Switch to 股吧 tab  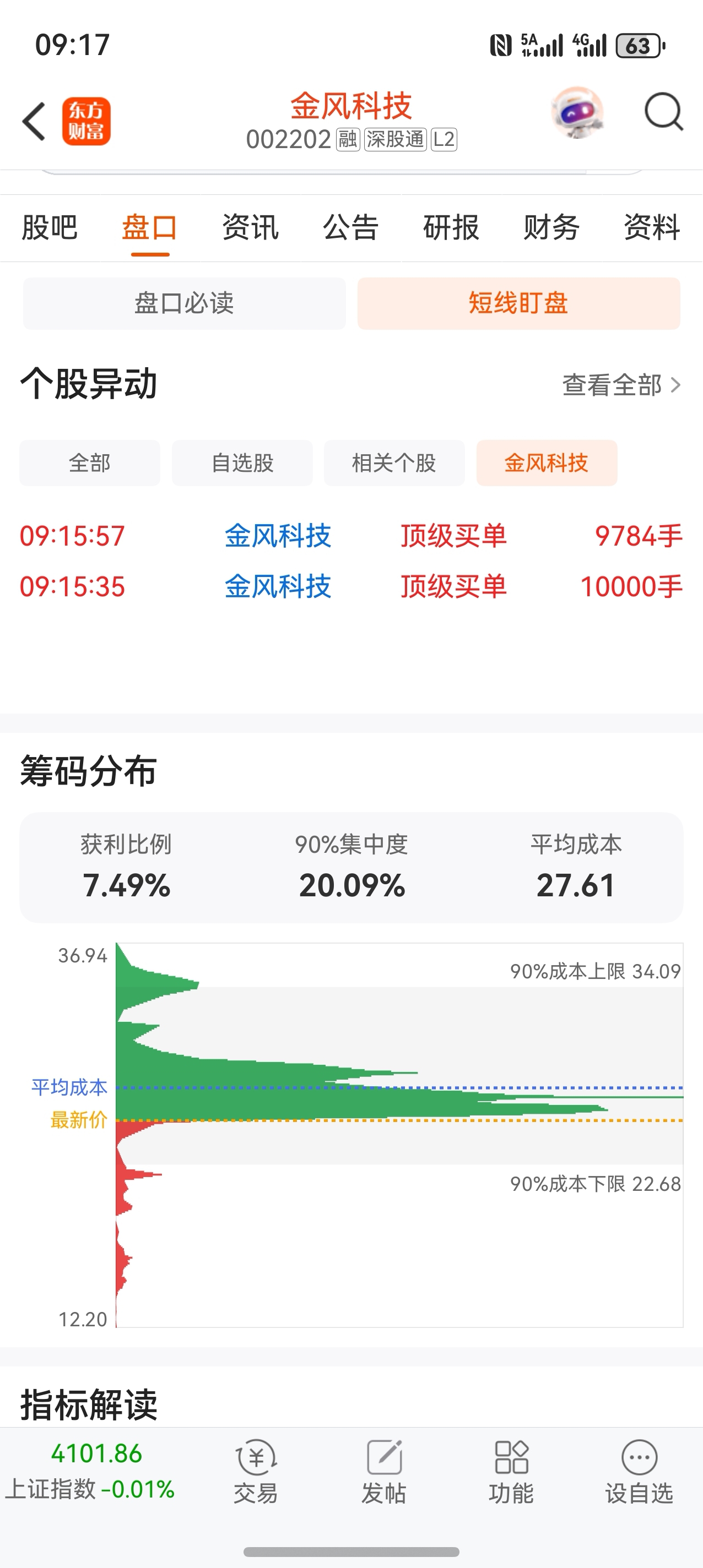(50, 227)
